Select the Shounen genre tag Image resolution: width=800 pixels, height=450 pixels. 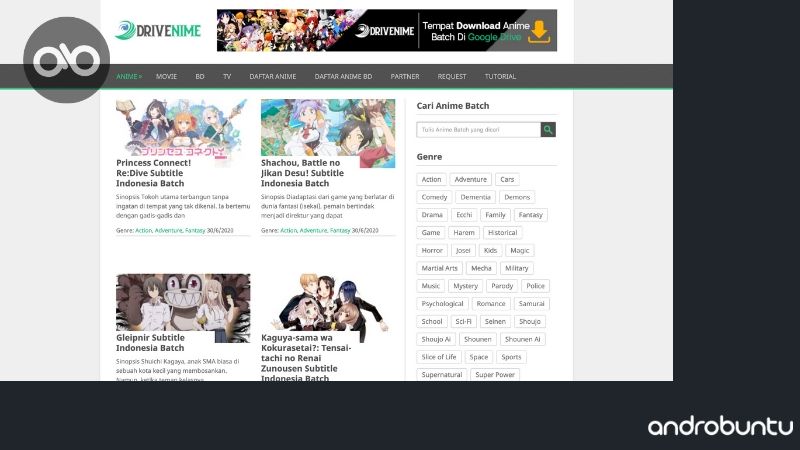tap(478, 339)
